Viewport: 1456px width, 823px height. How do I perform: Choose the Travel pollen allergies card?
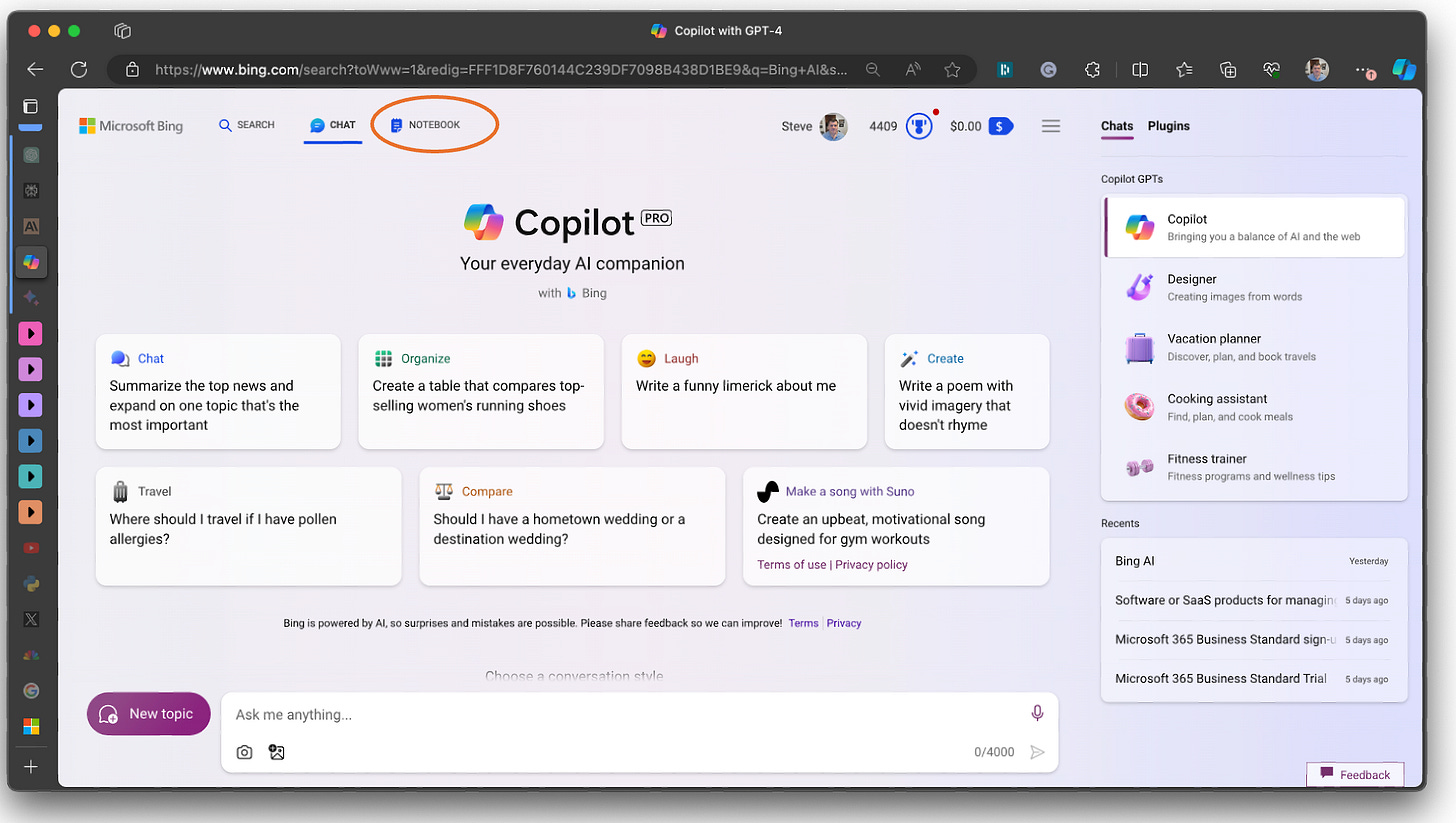pyautogui.click(x=249, y=526)
